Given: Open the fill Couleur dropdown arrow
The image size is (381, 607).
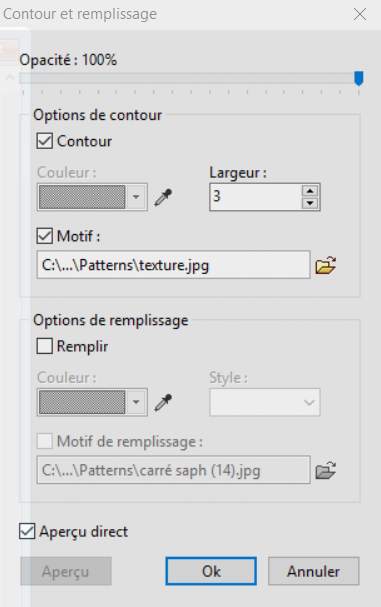Looking at the screenshot, I should [136, 402].
